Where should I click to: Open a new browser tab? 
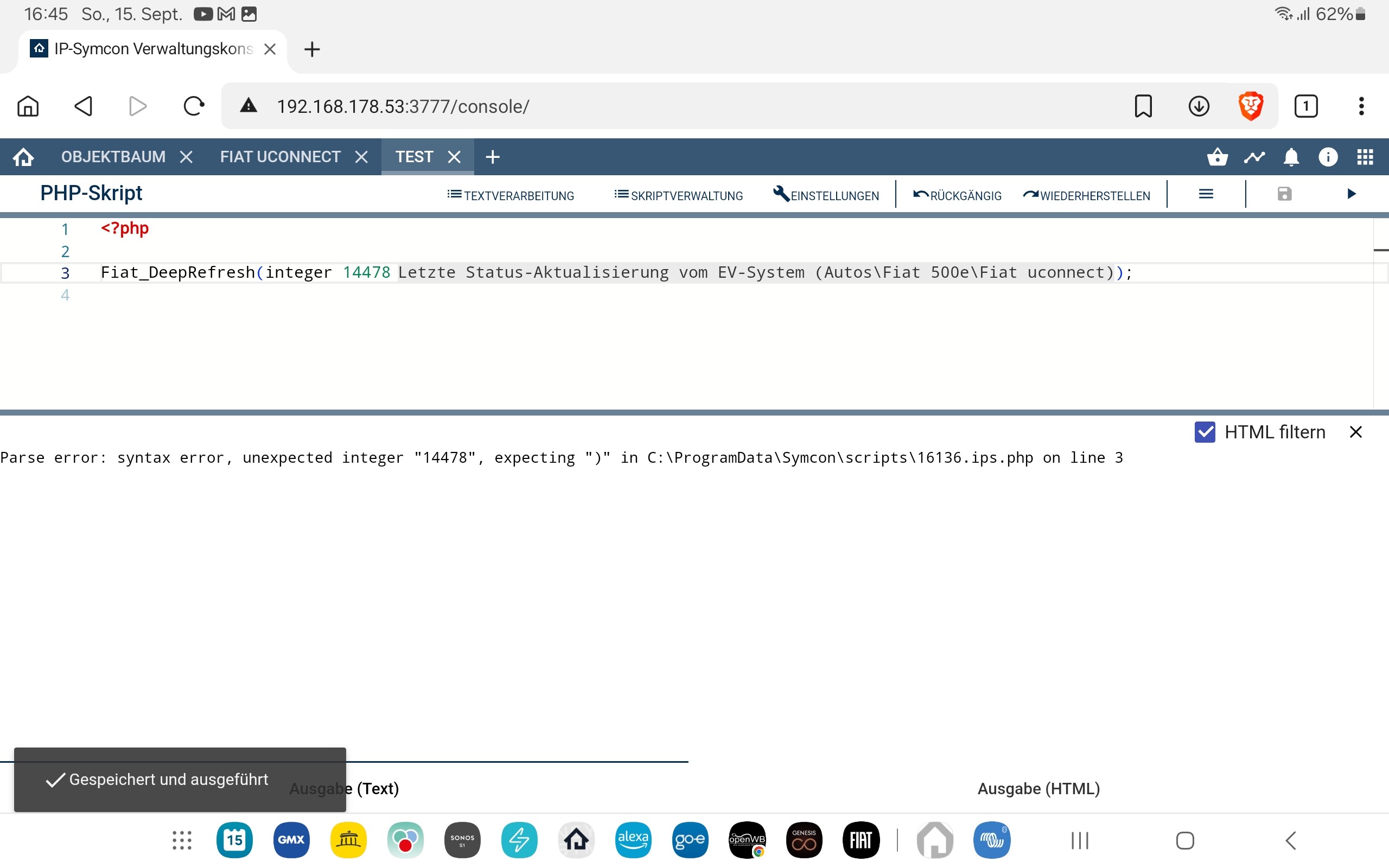pos(311,49)
